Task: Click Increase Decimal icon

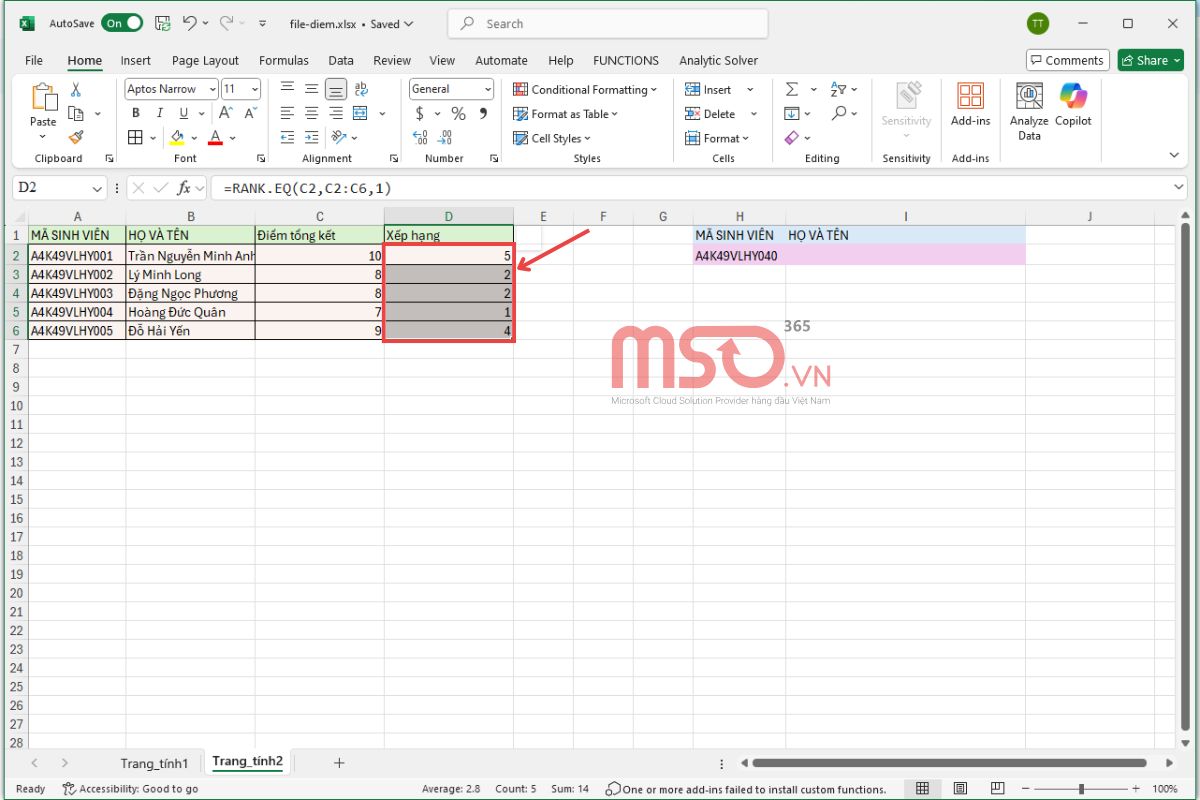Action: [420, 138]
